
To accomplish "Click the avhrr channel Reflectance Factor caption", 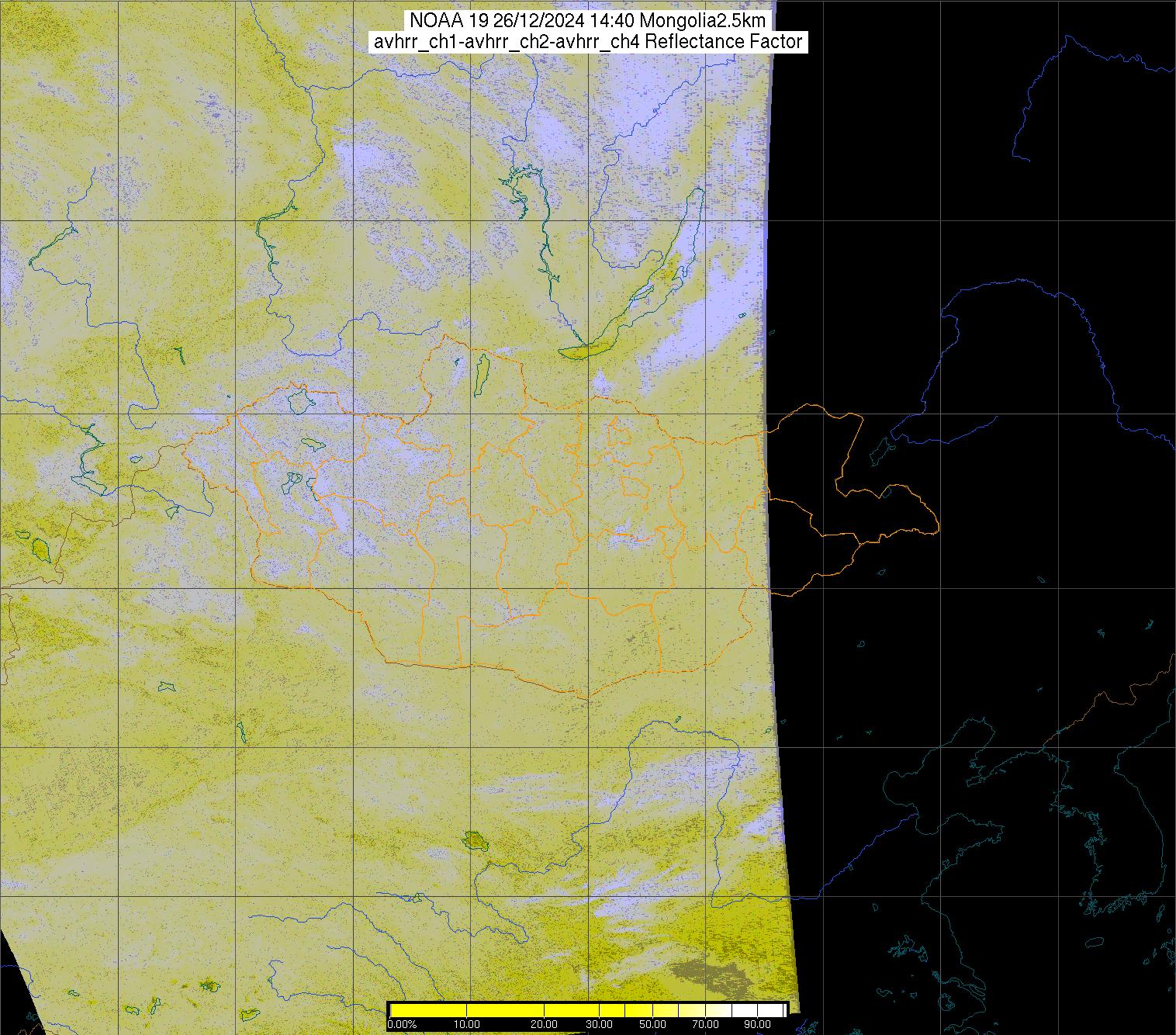I will point(587,42).
